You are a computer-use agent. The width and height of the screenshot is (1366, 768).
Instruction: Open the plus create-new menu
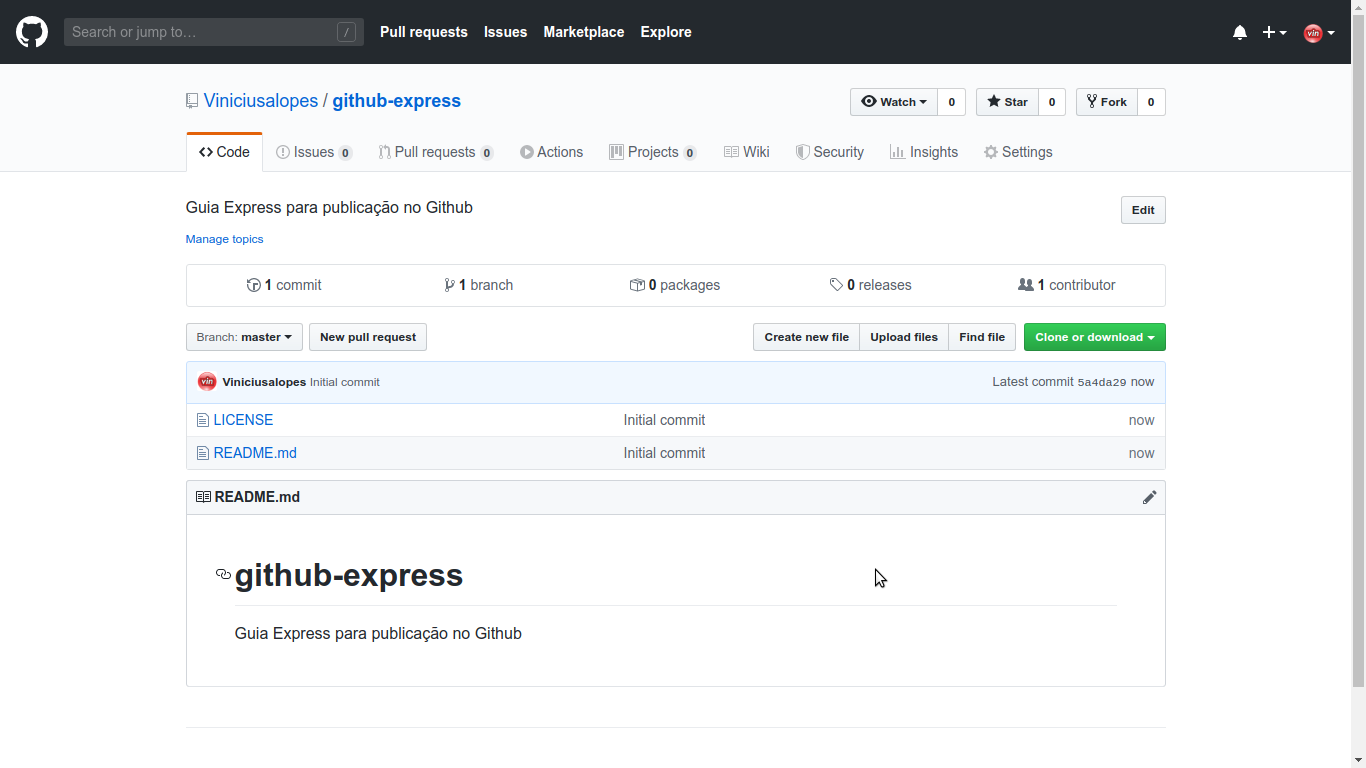[x=1274, y=32]
